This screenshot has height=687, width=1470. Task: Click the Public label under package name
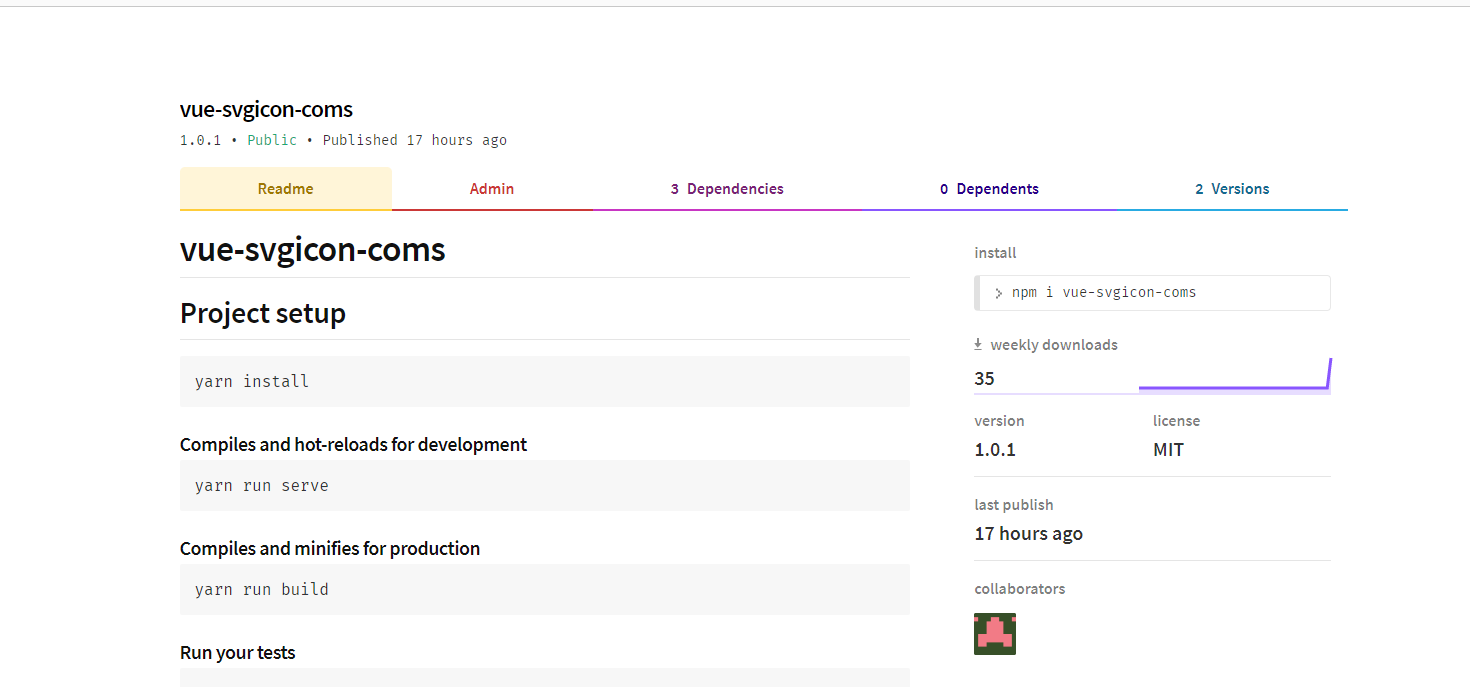[x=272, y=140]
